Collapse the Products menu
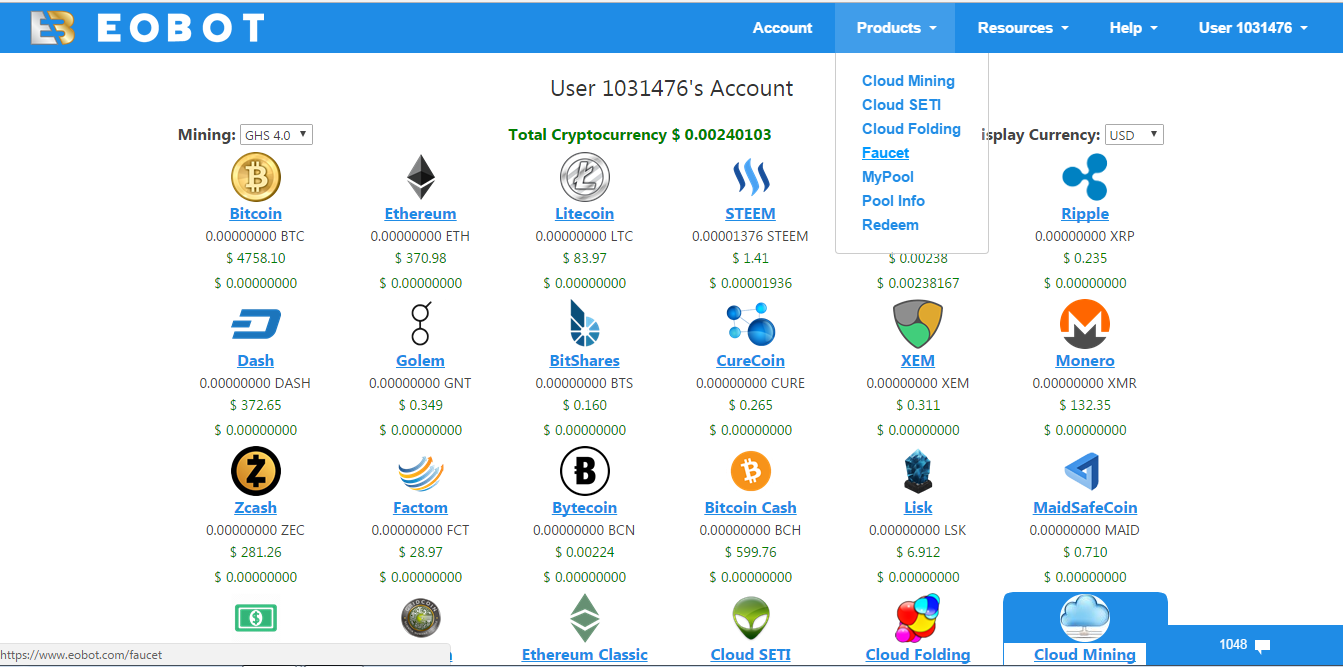This screenshot has width=1343, height=667. click(x=896, y=28)
